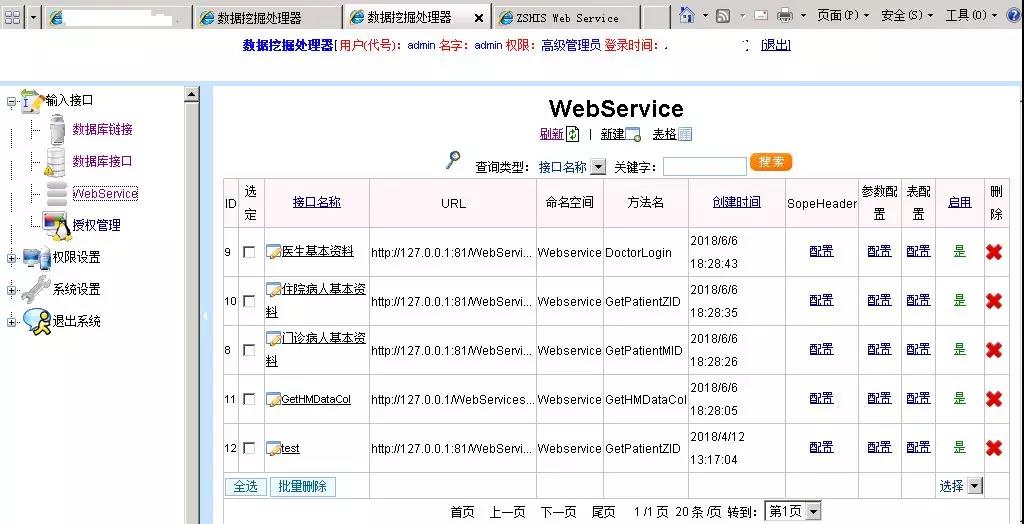Click the 全选 button
This screenshot has width=1024, height=524.
pos(246,487)
